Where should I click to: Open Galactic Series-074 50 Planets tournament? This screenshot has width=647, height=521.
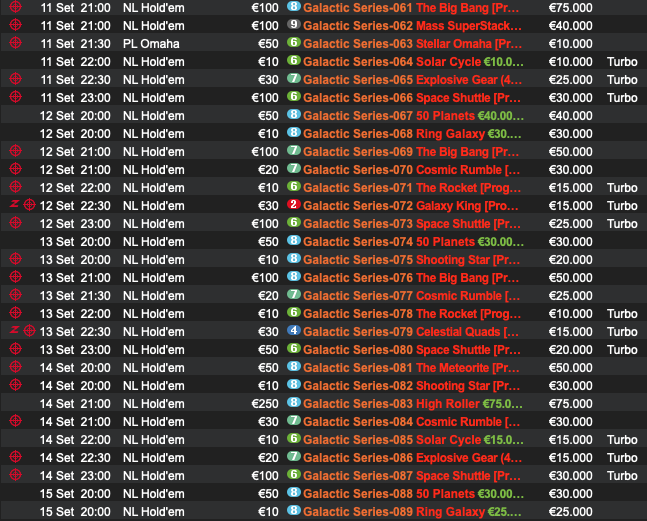point(413,242)
